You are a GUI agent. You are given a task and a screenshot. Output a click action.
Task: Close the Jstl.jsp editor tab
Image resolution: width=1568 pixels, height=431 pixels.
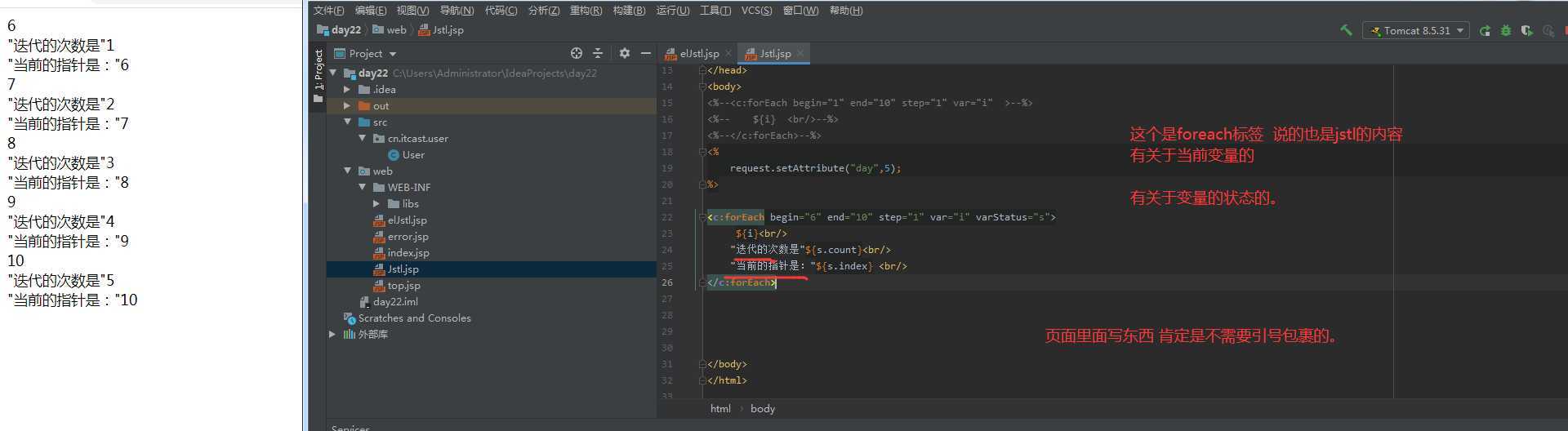800,54
